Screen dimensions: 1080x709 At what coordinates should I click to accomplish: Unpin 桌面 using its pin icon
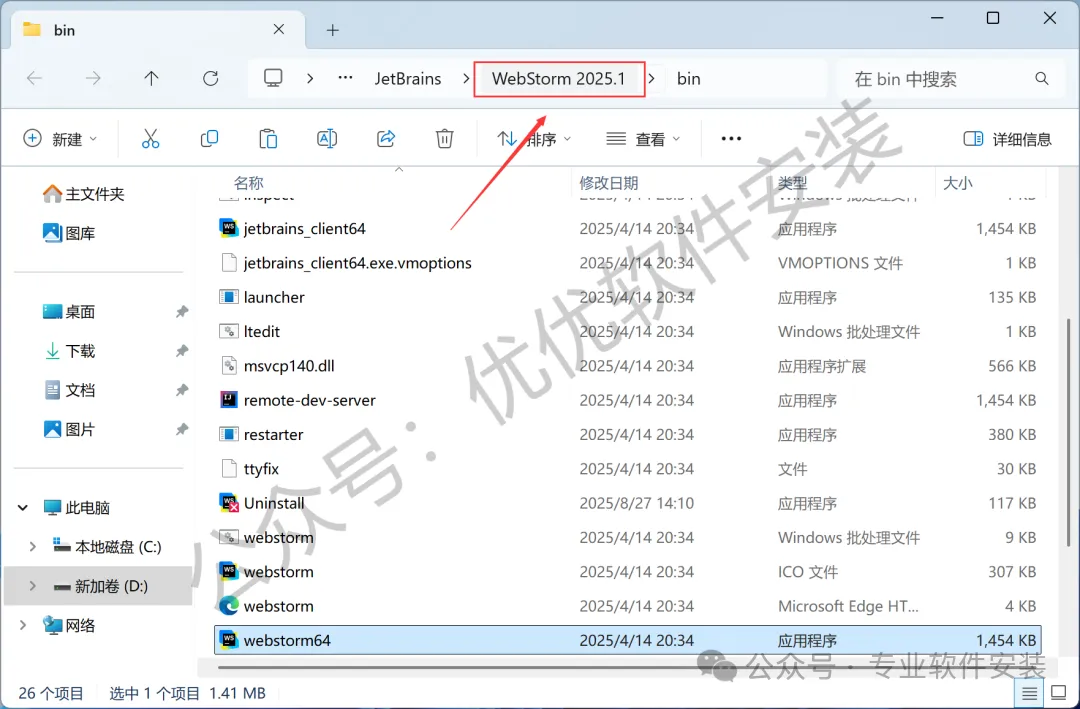coord(182,312)
